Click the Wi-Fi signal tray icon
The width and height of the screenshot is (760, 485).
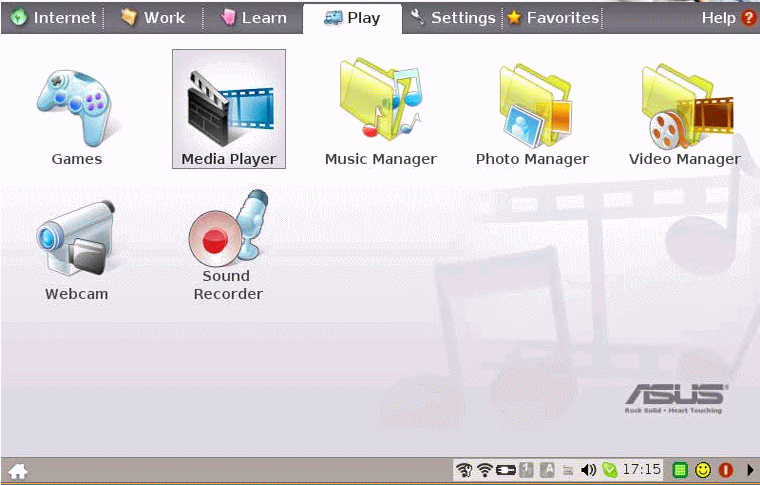484,469
